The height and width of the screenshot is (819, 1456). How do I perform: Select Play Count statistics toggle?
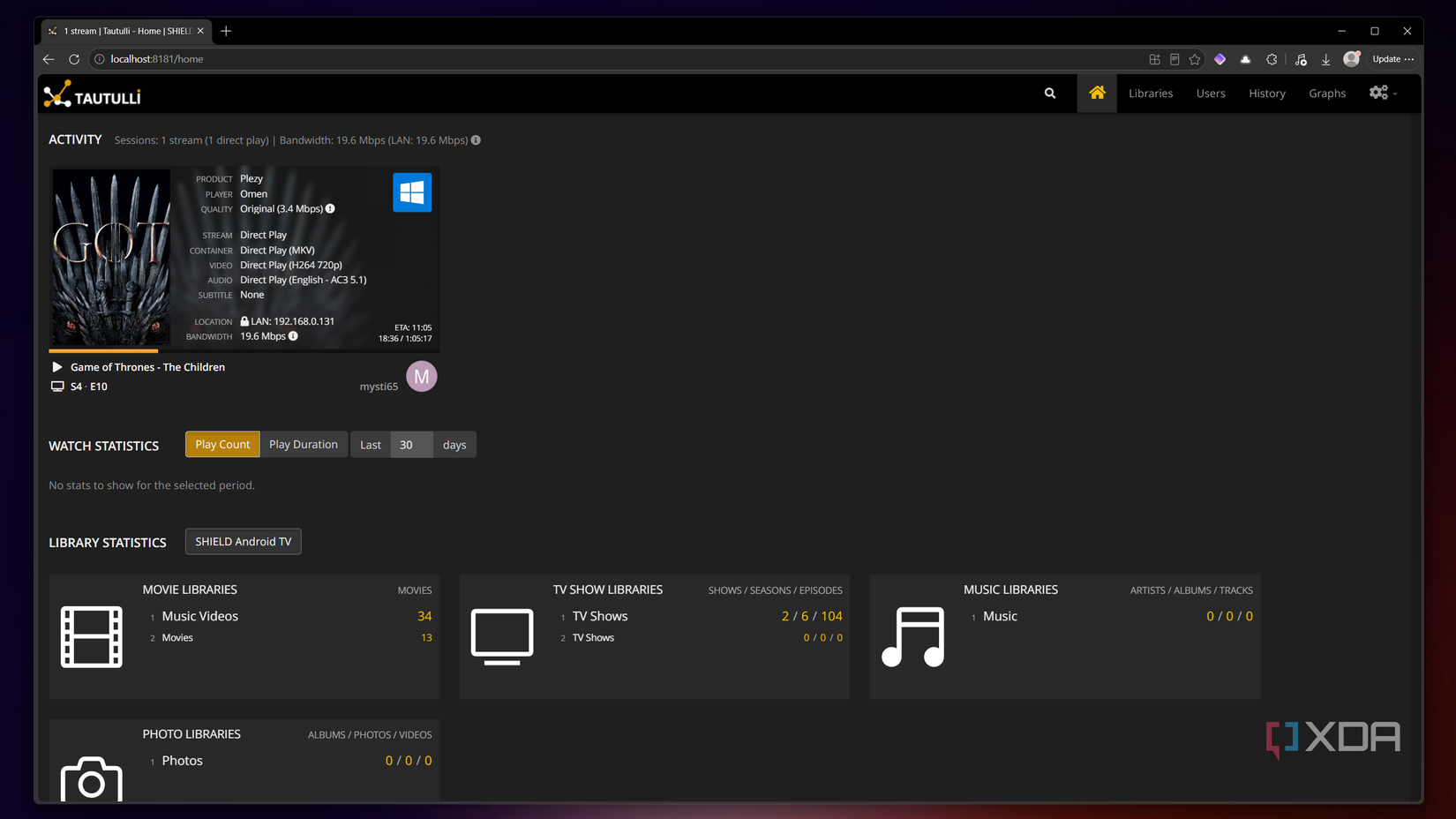(222, 445)
